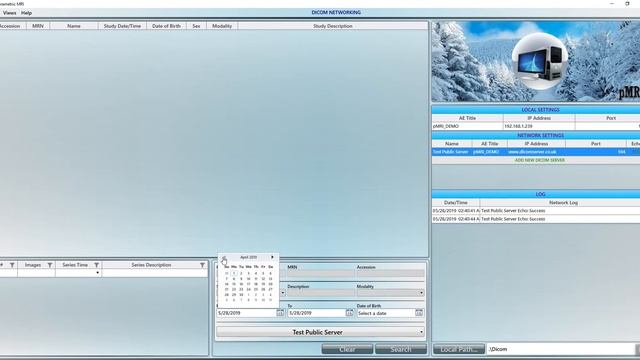
Task: Click the April 2019 calendar month header
Action: [248, 257]
